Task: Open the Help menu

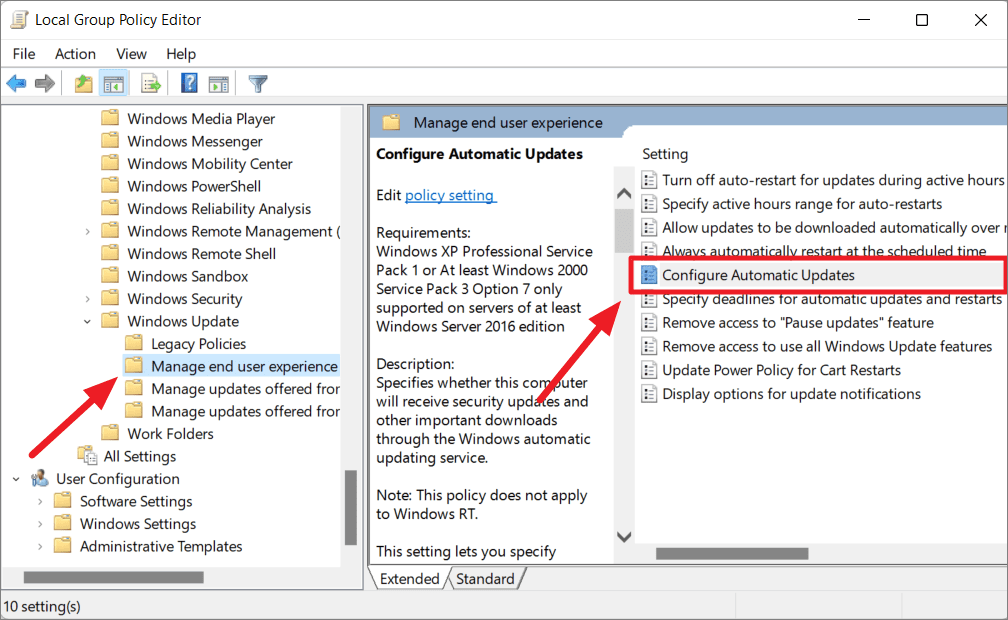Action: [x=181, y=54]
